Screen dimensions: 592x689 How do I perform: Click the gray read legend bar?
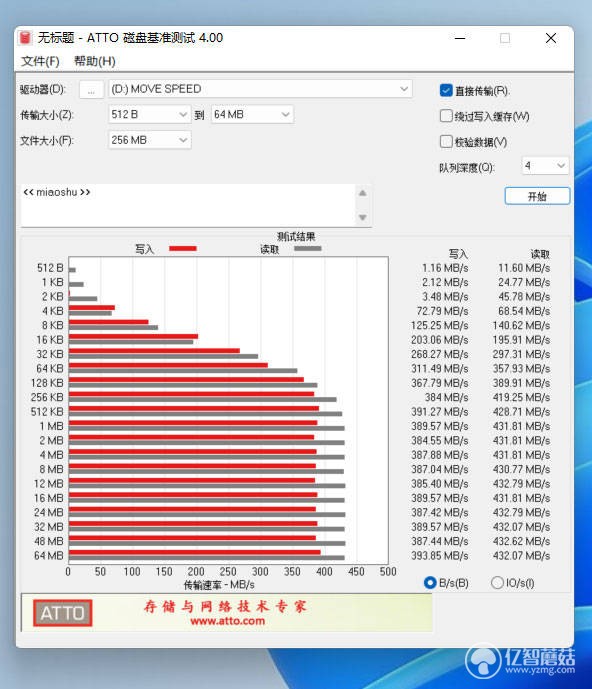tap(308, 249)
